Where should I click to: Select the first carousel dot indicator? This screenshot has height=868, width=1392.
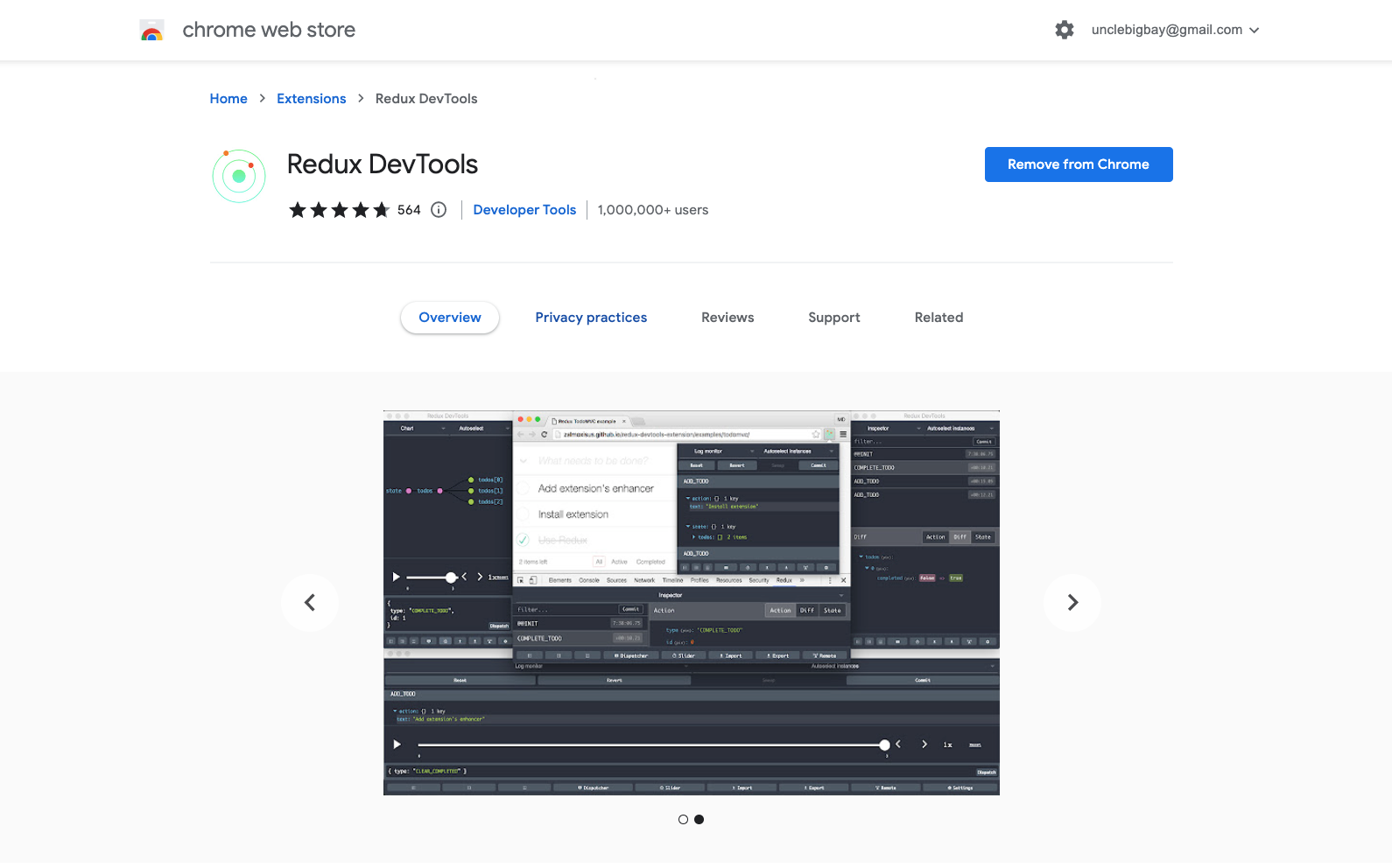[x=683, y=820]
